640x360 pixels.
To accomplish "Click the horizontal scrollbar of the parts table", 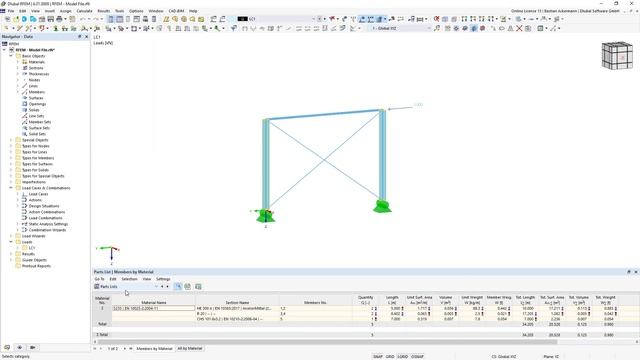I will pyautogui.click(x=327, y=342).
